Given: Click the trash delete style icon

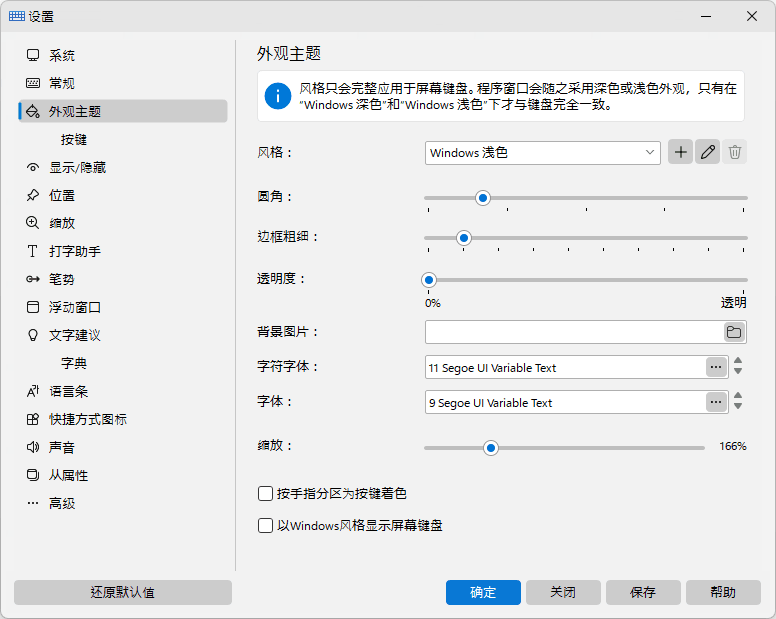Looking at the screenshot, I should point(734,152).
